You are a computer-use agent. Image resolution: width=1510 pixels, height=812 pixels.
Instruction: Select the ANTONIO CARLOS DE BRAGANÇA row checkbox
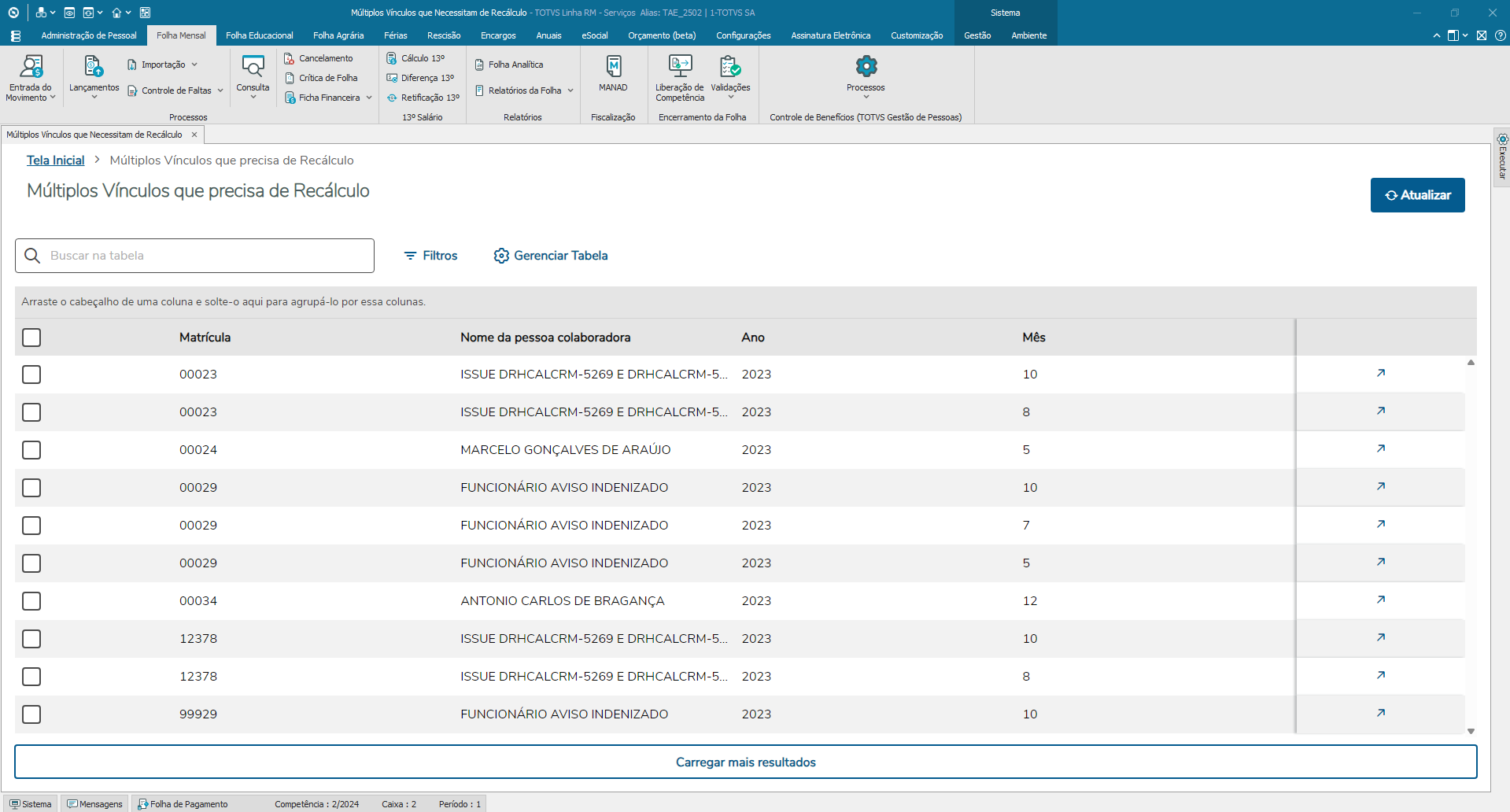[x=31, y=601]
